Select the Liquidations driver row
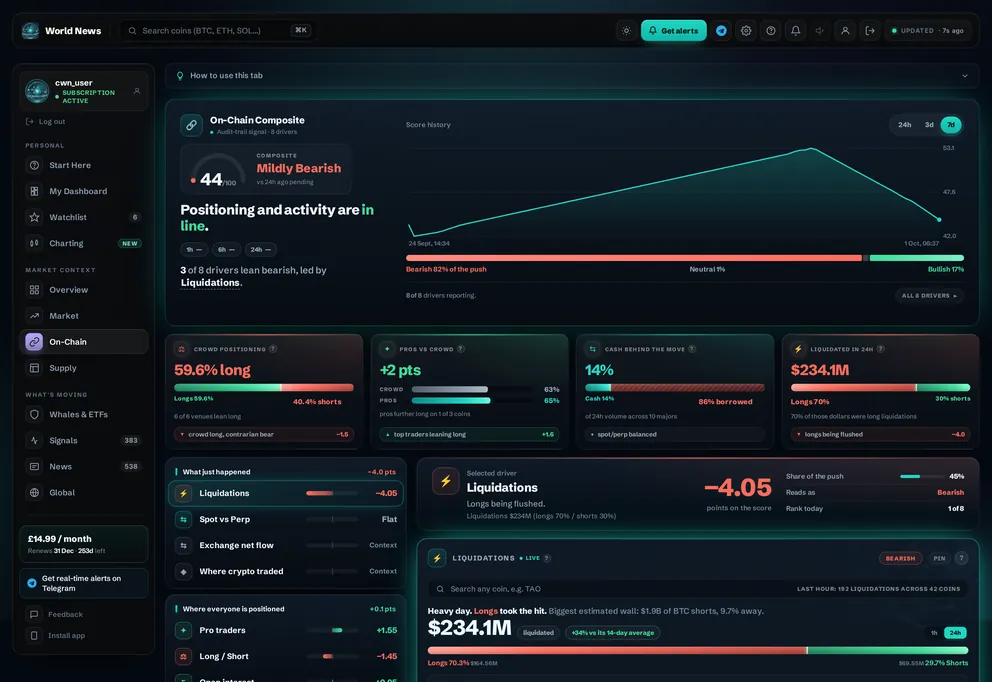992x682 pixels. pyautogui.click(x=285, y=493)
